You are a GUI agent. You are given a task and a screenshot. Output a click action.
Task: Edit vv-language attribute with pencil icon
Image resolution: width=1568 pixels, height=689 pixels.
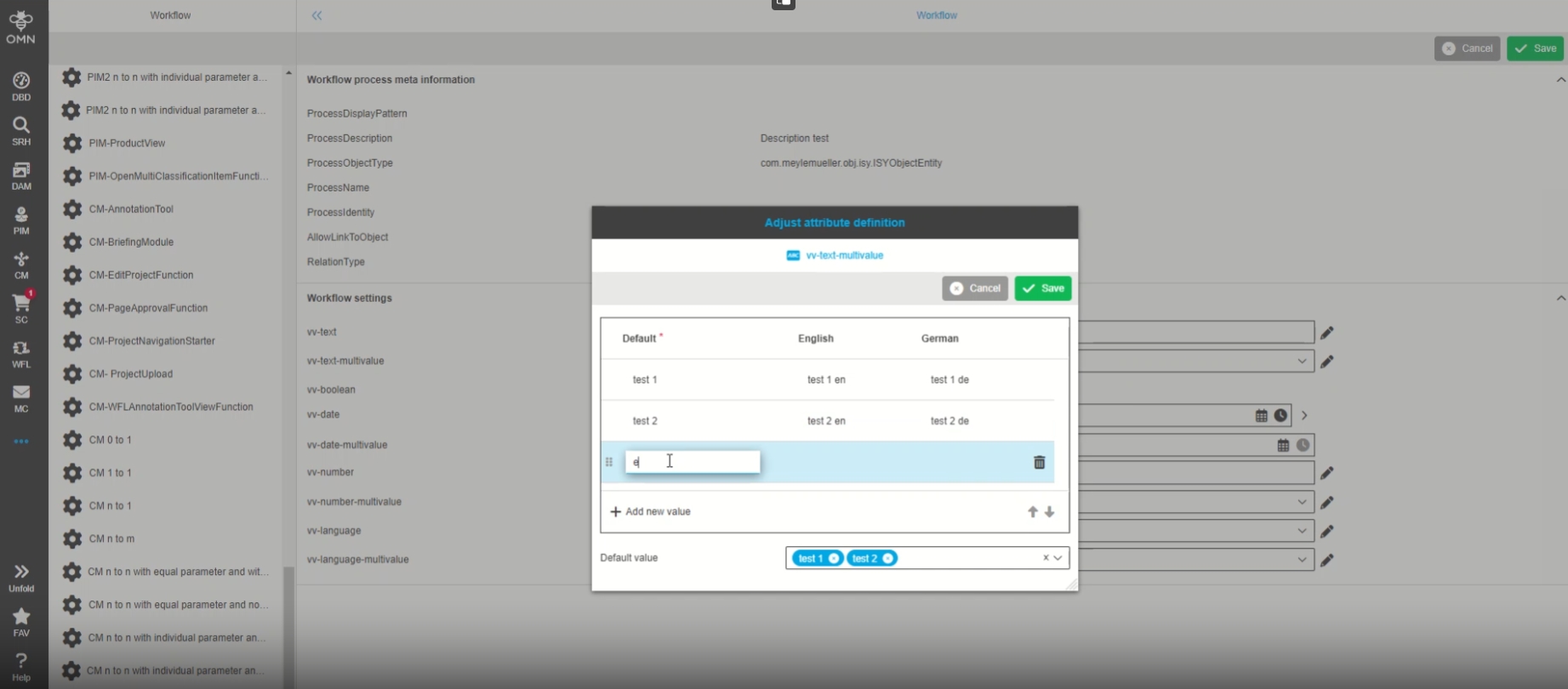click(x=1326, y=532)
